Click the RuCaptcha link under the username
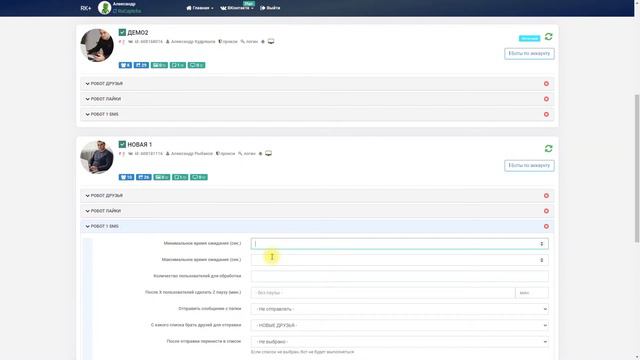 pyautogui.click(x=127, y=11)
